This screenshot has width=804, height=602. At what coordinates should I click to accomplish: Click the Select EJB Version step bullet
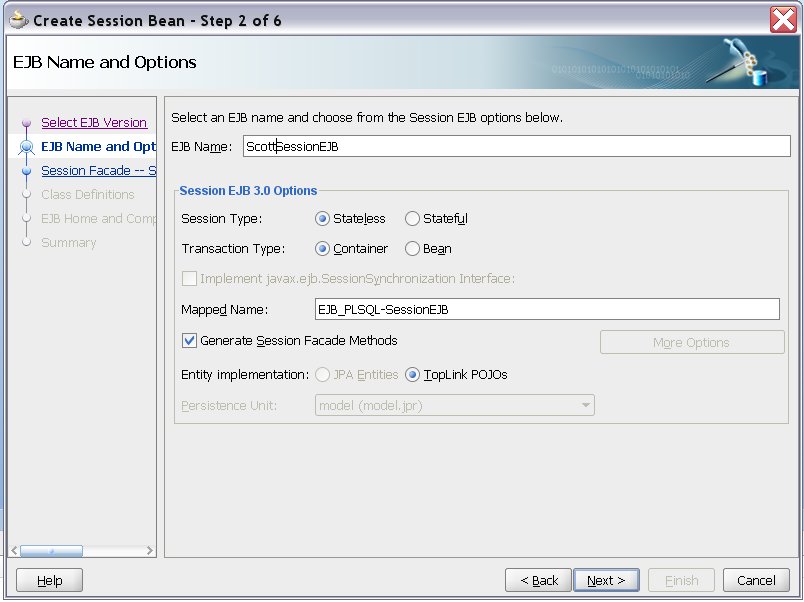[27, 123]
